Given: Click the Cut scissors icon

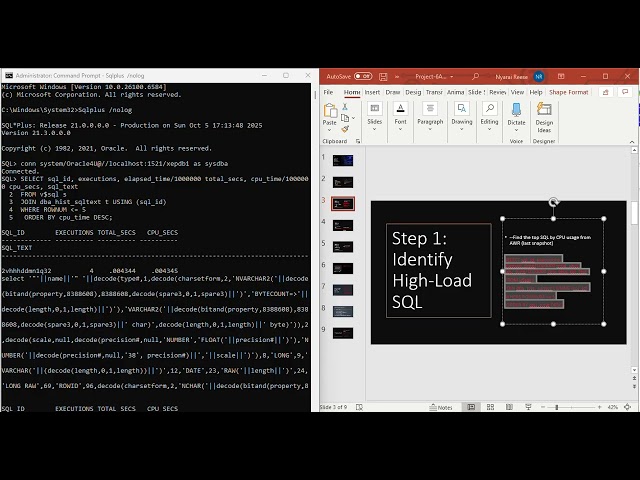Looking at the screenshot, I should [x=345, y=107].
